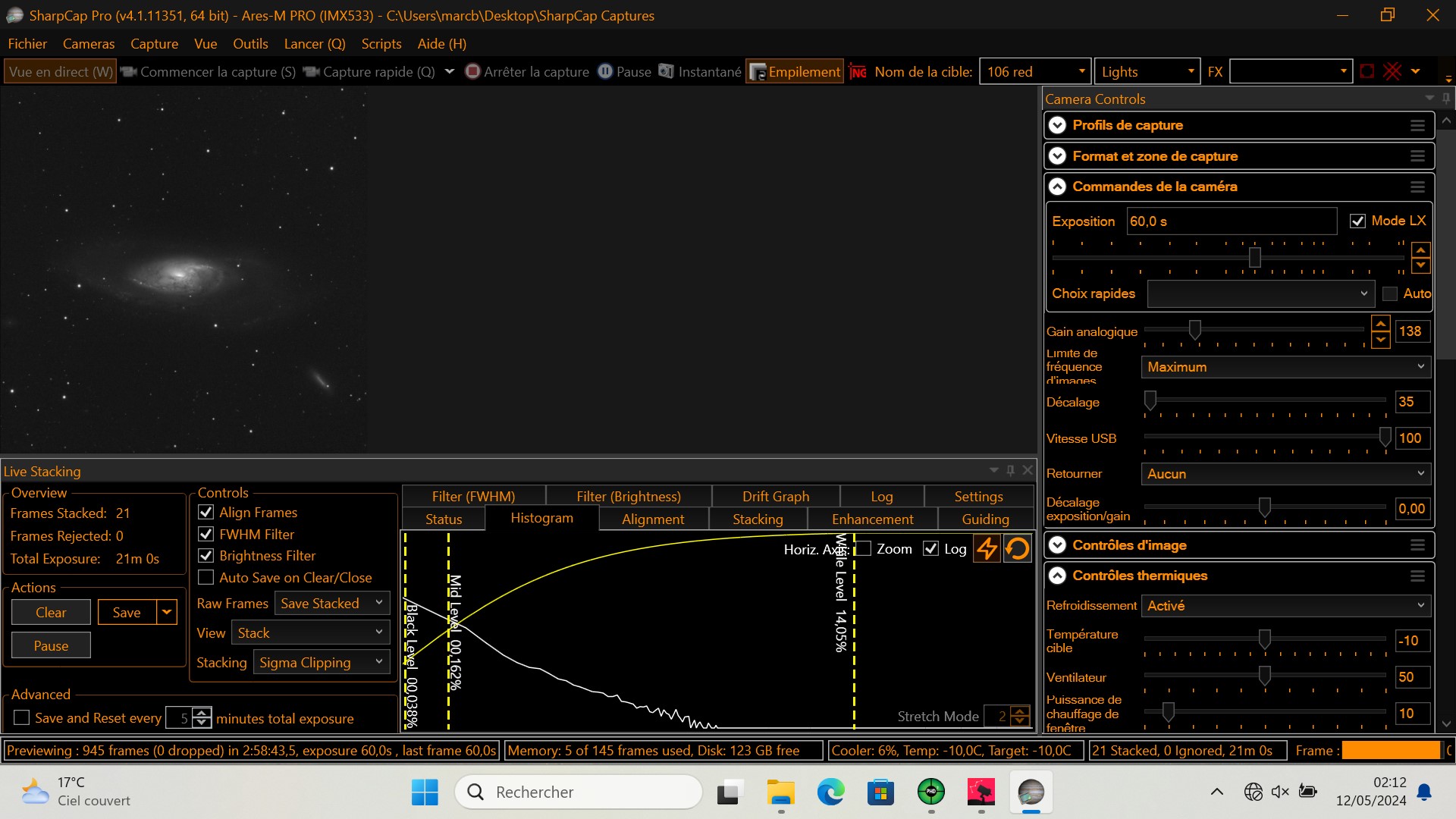Switch to the Drift Graph tab
Viewport: 1456px width, 819px height.
tap(775, 496)
